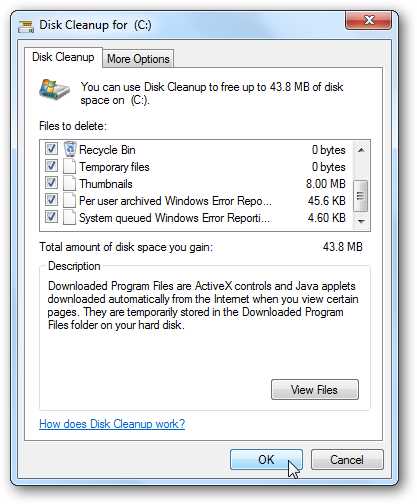Toggle Per user archived Windows Error checkbox

[x=51, y=200]
